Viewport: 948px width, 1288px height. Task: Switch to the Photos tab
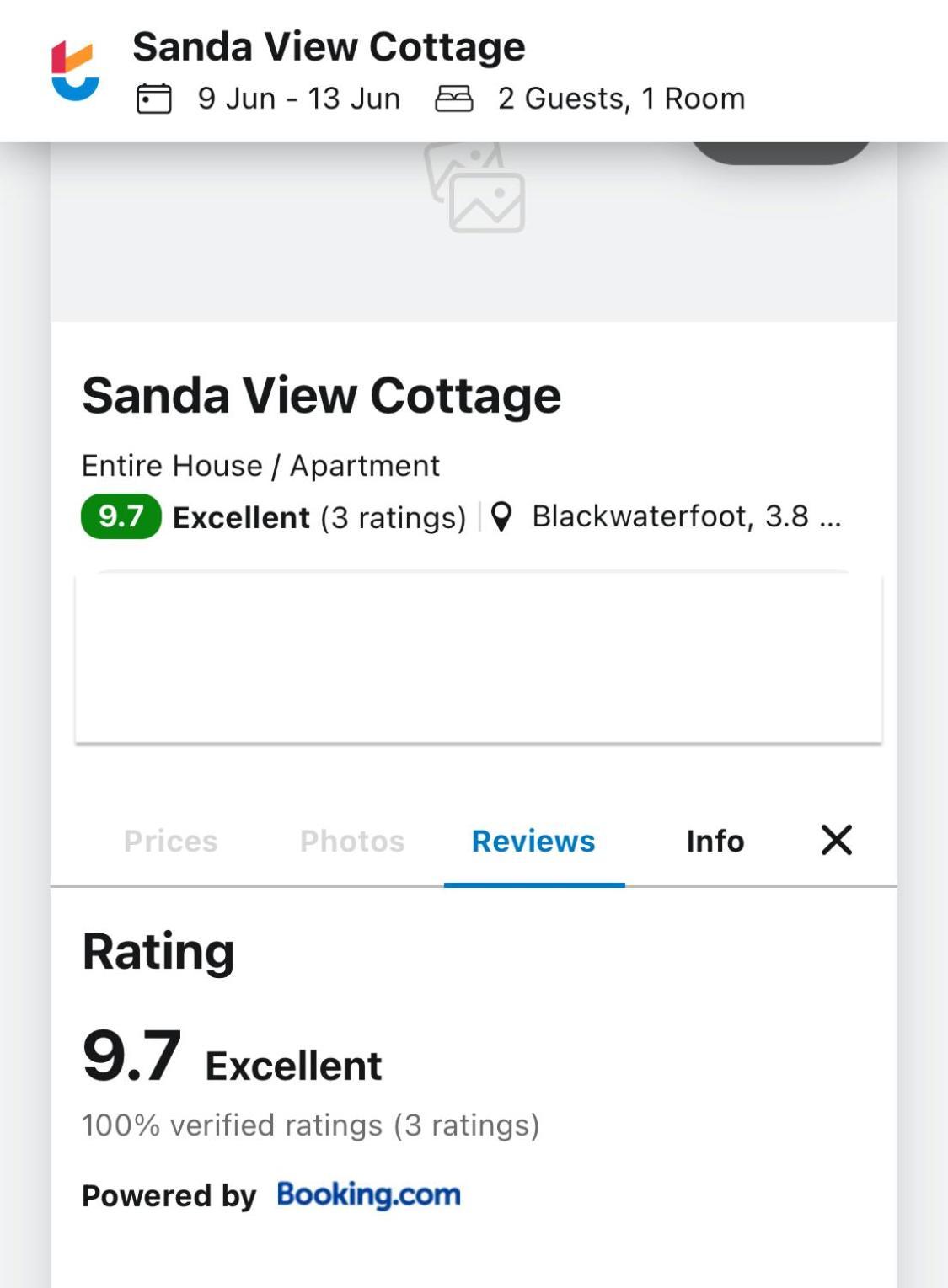(352, 841)
